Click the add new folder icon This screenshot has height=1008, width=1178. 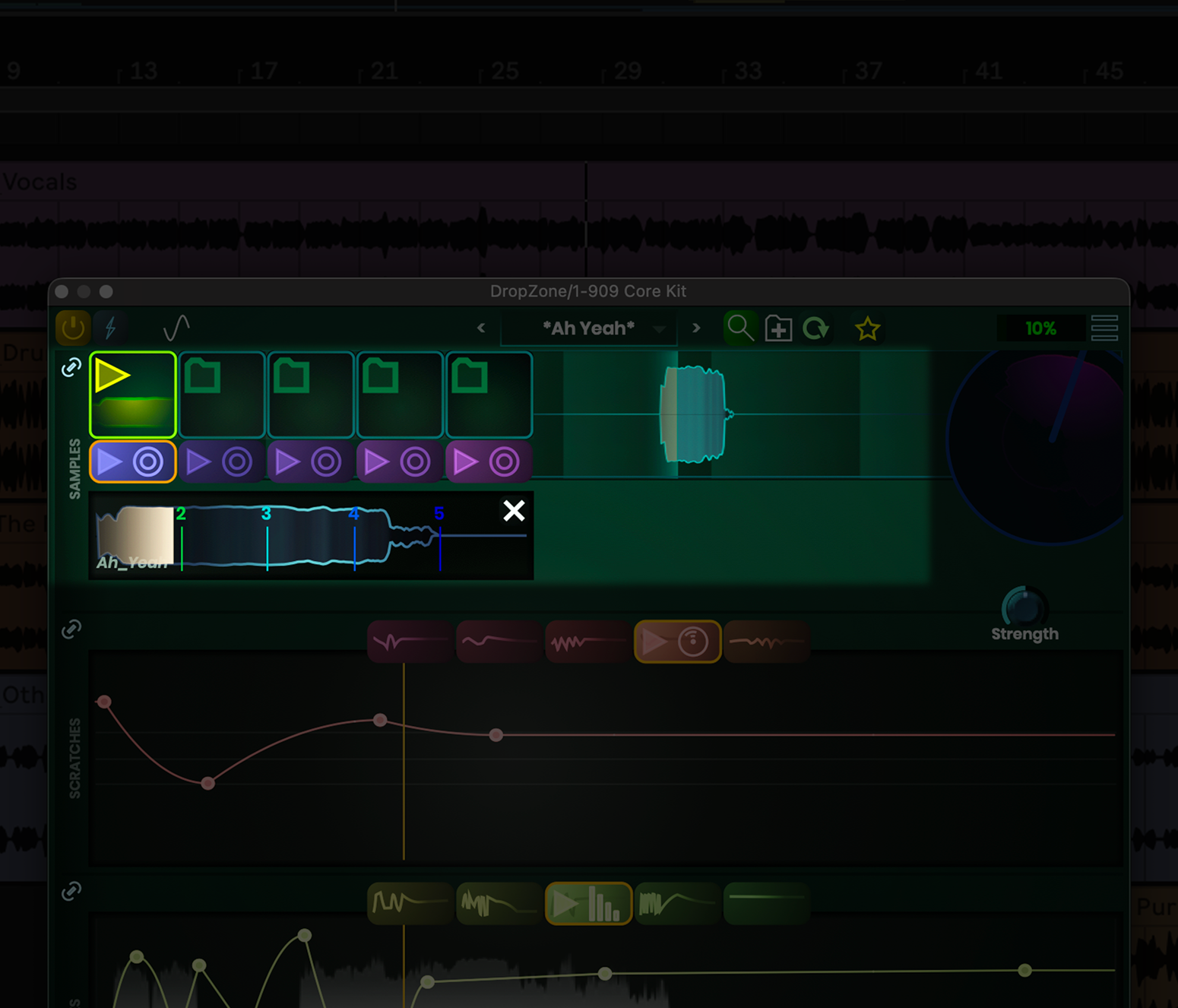tap(778, 329)
